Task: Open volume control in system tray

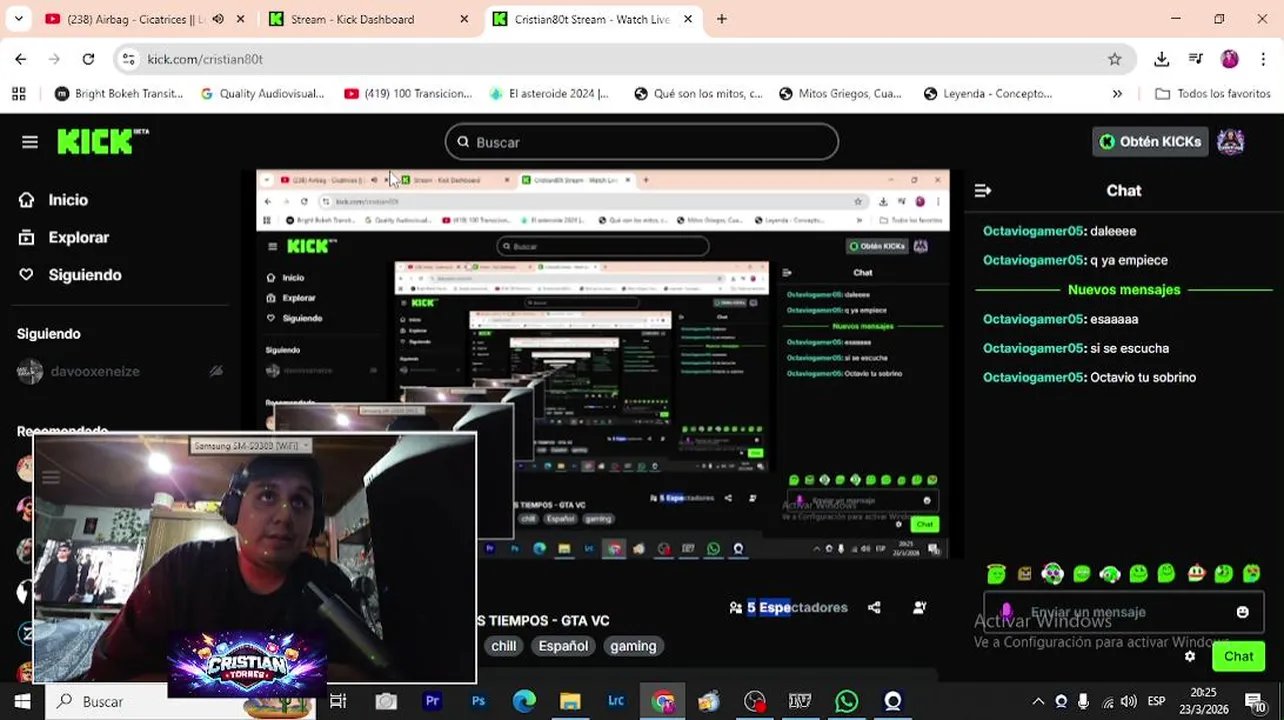Action: pos(1128,701)
